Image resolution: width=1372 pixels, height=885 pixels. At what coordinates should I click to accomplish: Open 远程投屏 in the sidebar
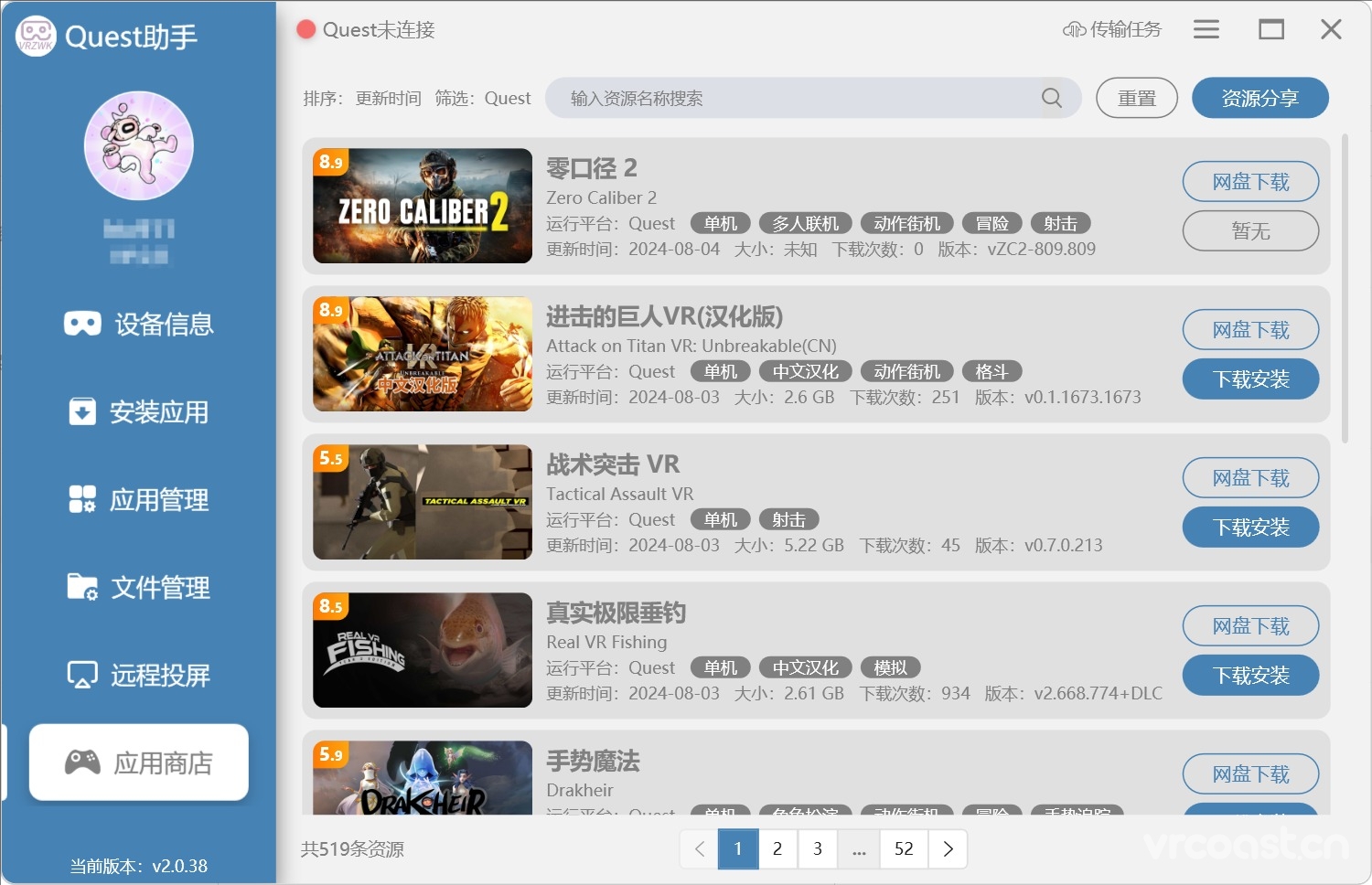[x=139, y=675]
